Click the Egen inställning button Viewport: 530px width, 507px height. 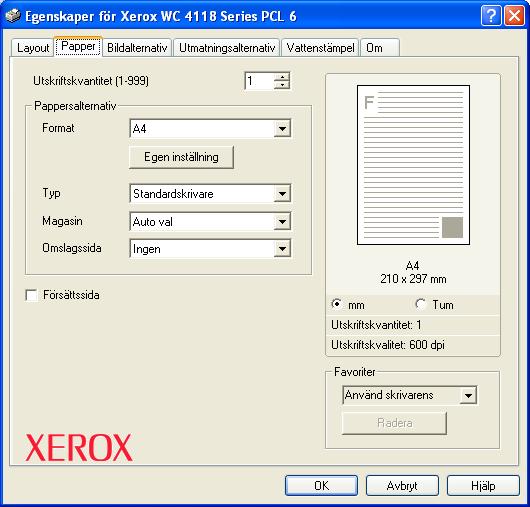click(181, 157)
